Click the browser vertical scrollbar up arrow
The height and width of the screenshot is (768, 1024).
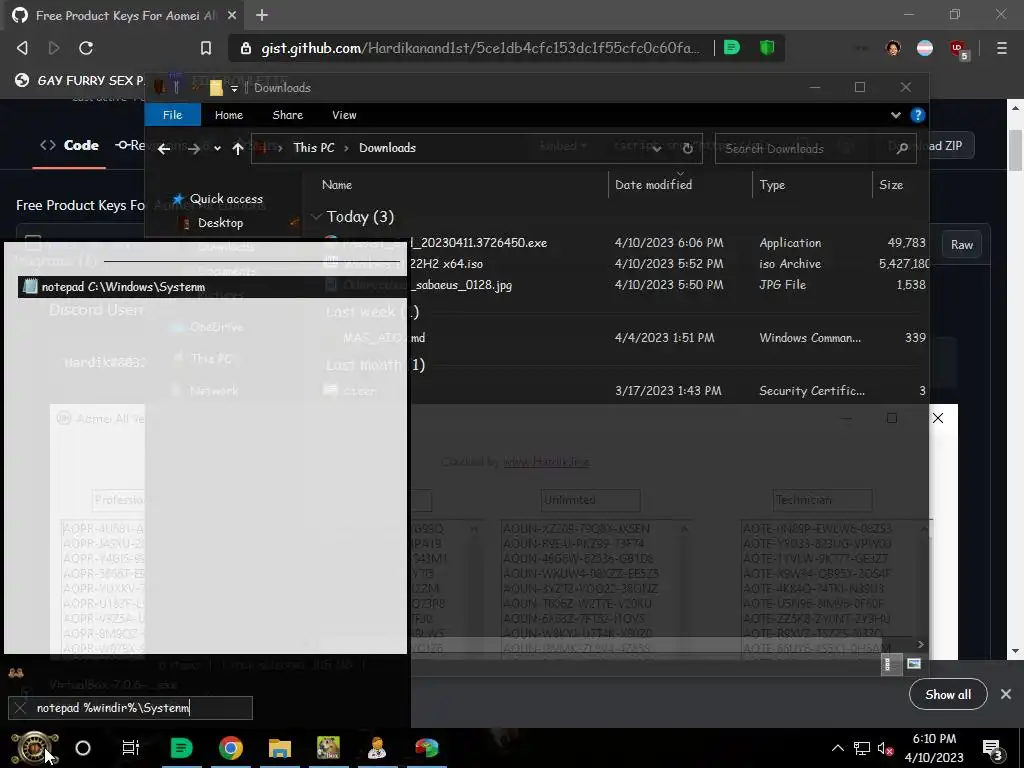pyautogui.click(x=1016, y=107)
